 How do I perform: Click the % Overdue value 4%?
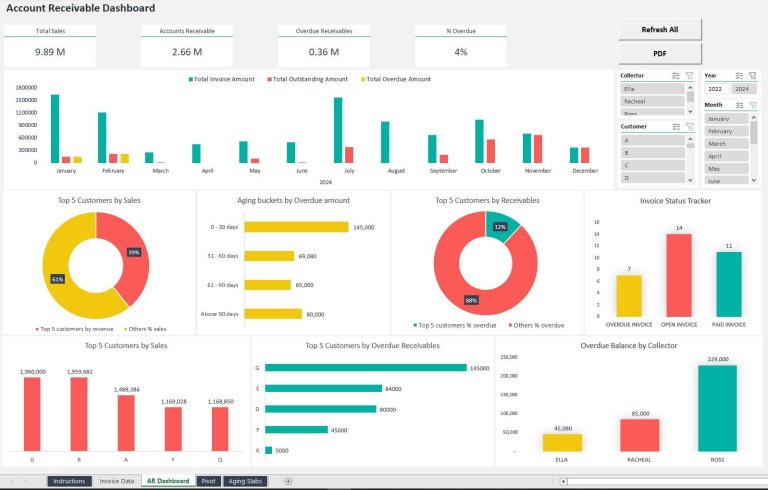click(x=461, y=52)
